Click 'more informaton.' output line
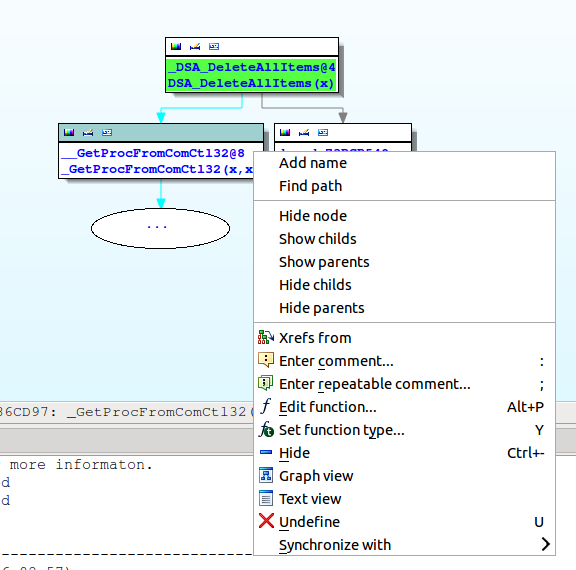This screenshot has width=576, height=570. click(x=81, y=465)
